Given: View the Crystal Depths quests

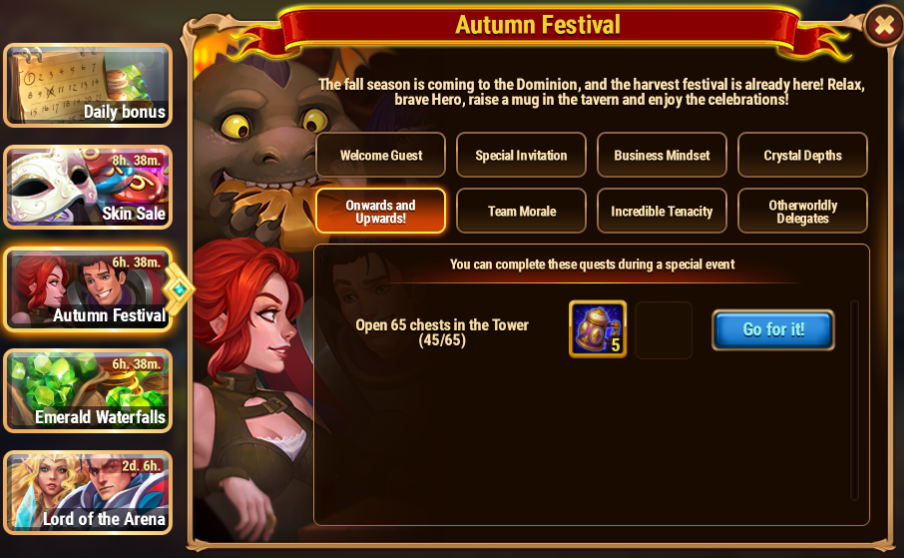Looking at the screenshot, I should point(803,155).
